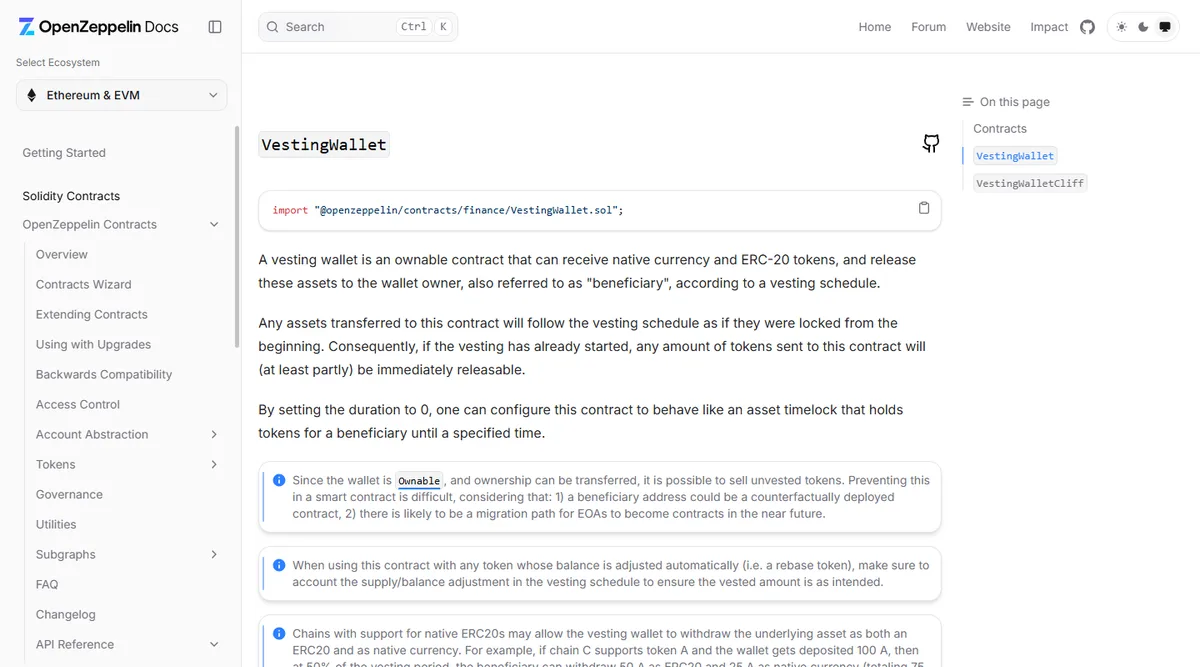Click the Select Ecosystem label

click(58, 63)
